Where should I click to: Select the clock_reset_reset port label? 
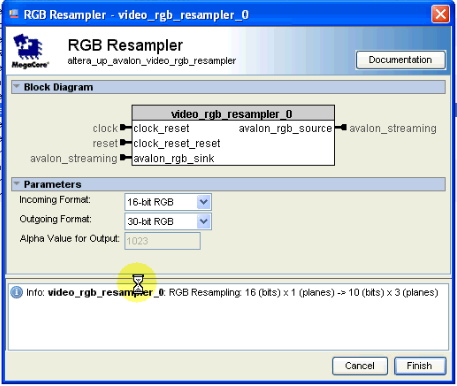tap(177, 143)
